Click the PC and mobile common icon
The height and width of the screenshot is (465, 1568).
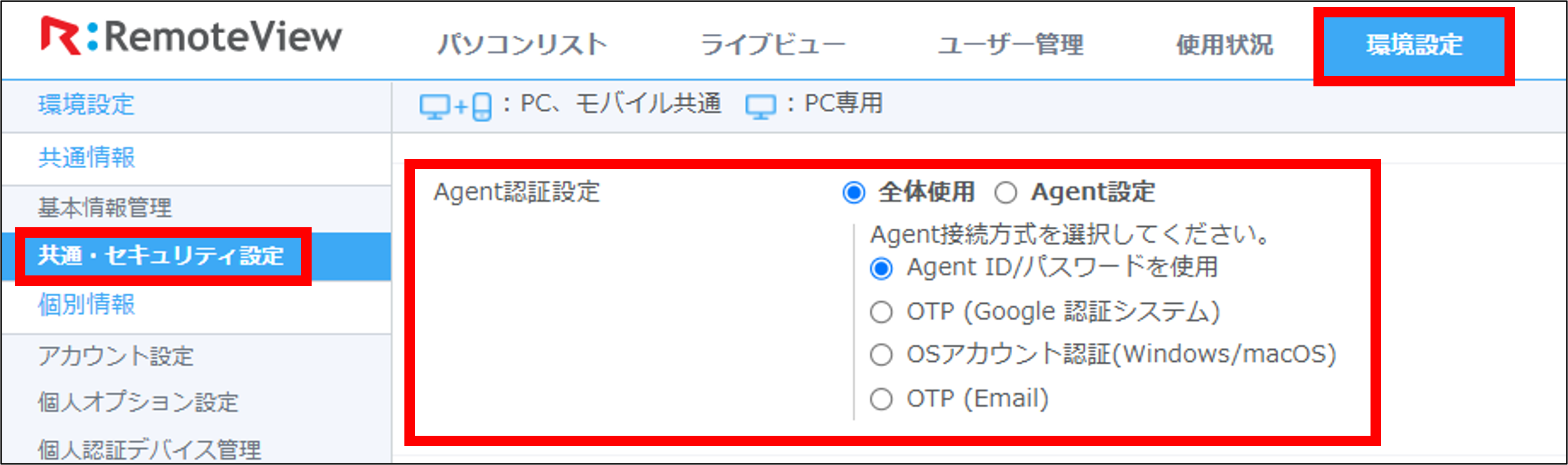(456, 106)
